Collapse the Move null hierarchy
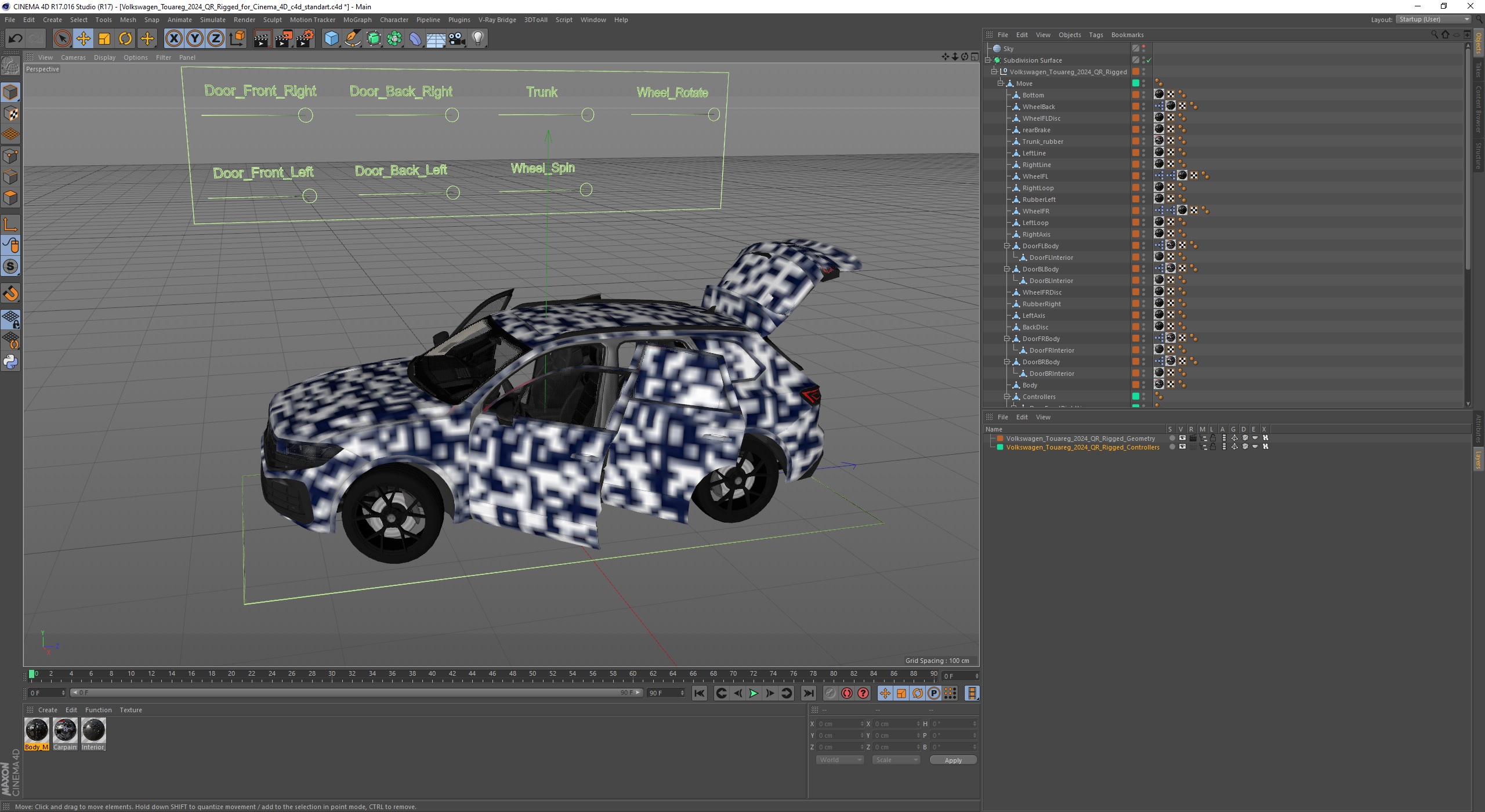This screenshot has height=812, width=1485. 1001,84
